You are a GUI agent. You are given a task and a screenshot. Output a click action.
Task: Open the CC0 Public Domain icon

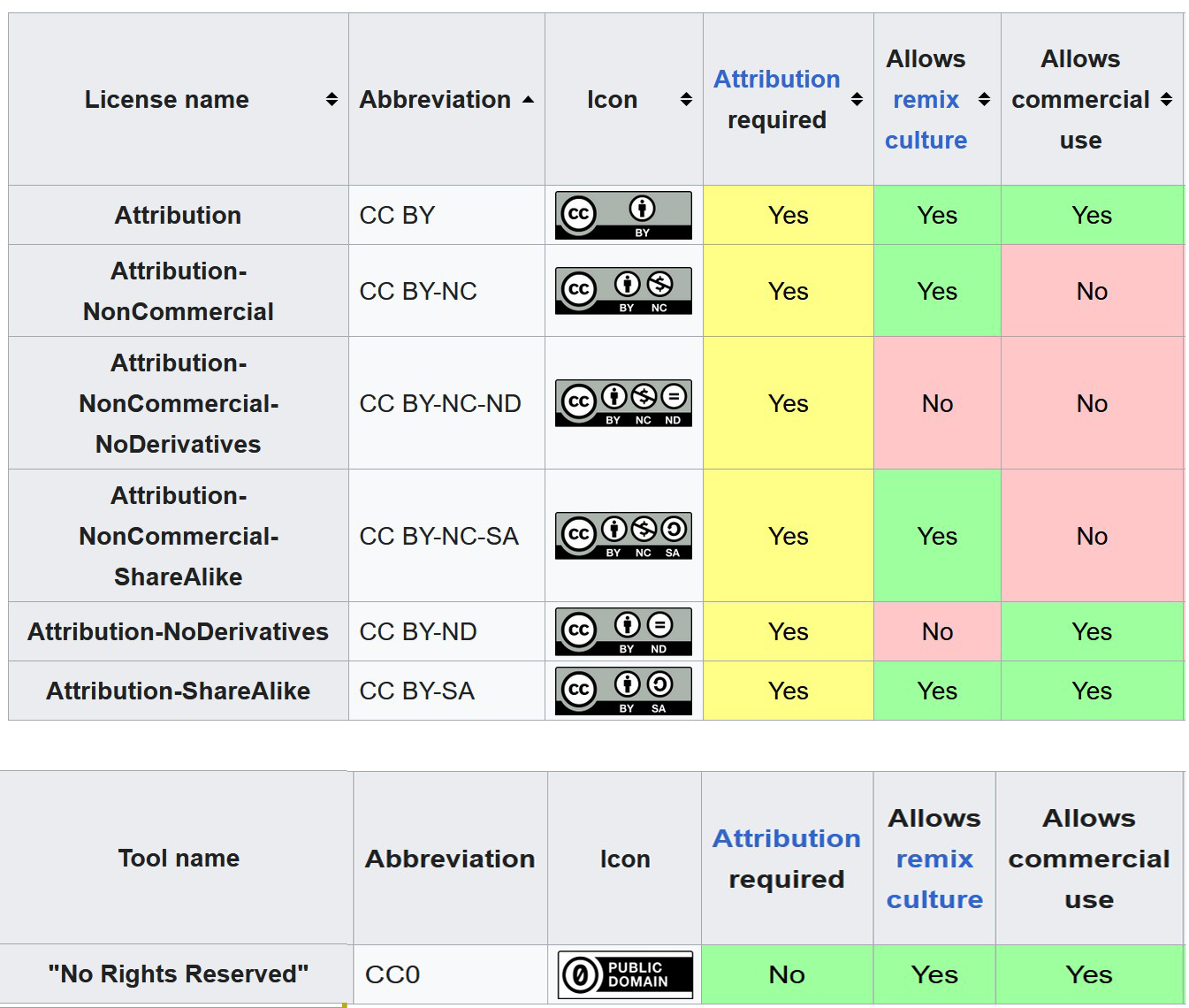(625, 974)
